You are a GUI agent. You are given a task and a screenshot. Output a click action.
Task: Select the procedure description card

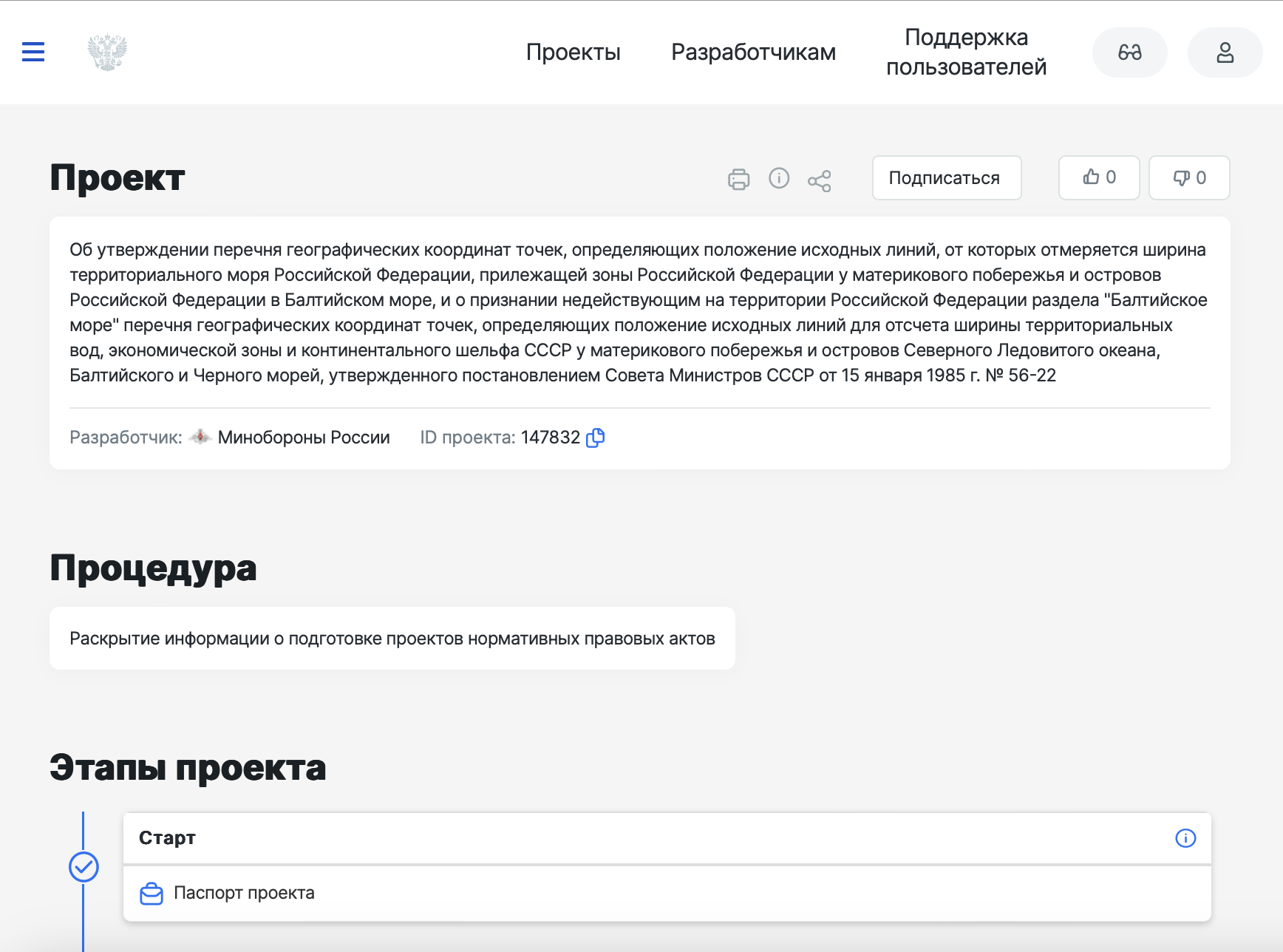point(392,639)
